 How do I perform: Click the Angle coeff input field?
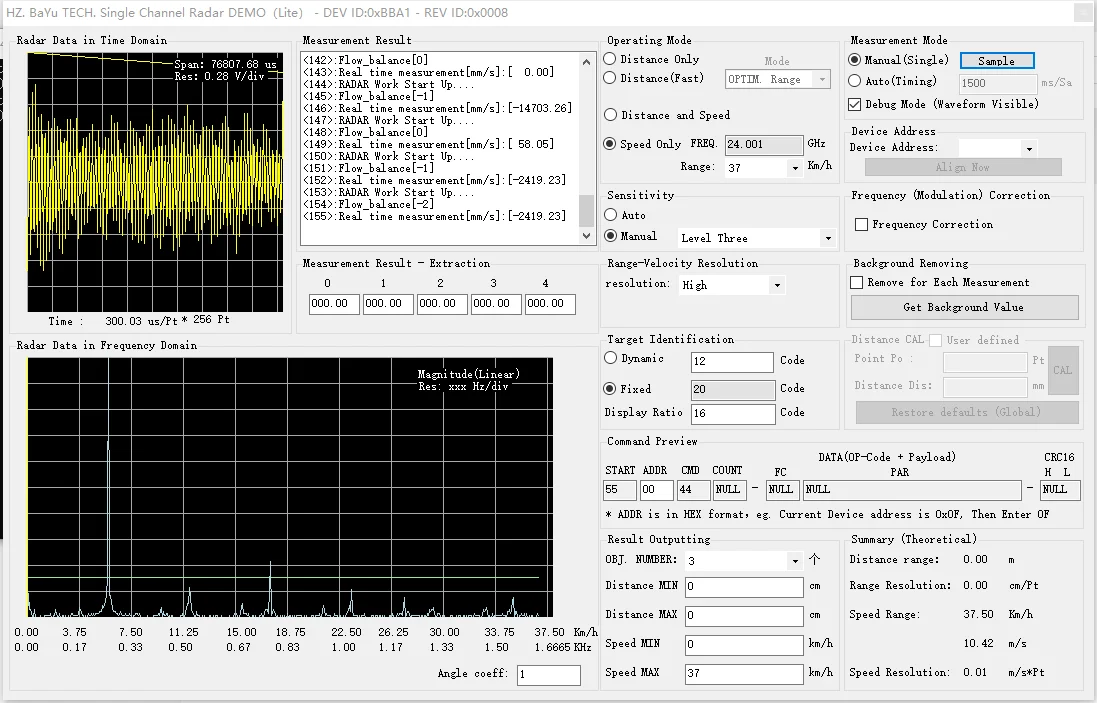coord(548,675)
